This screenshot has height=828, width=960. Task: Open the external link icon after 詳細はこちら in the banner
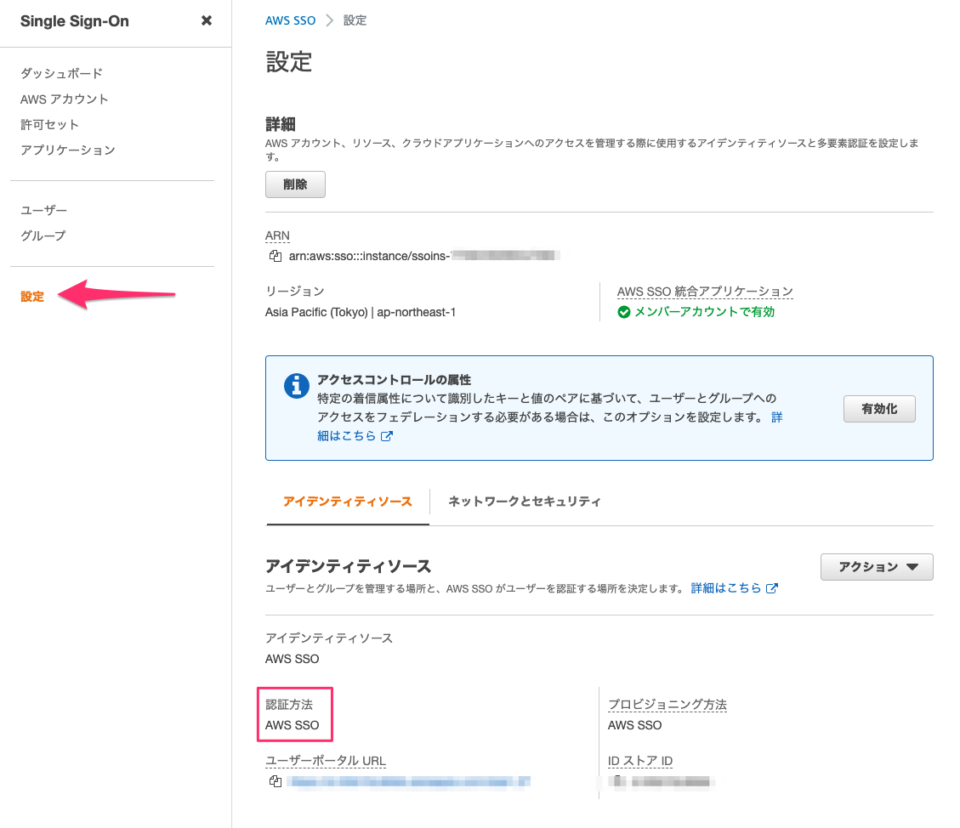point(386,436)
